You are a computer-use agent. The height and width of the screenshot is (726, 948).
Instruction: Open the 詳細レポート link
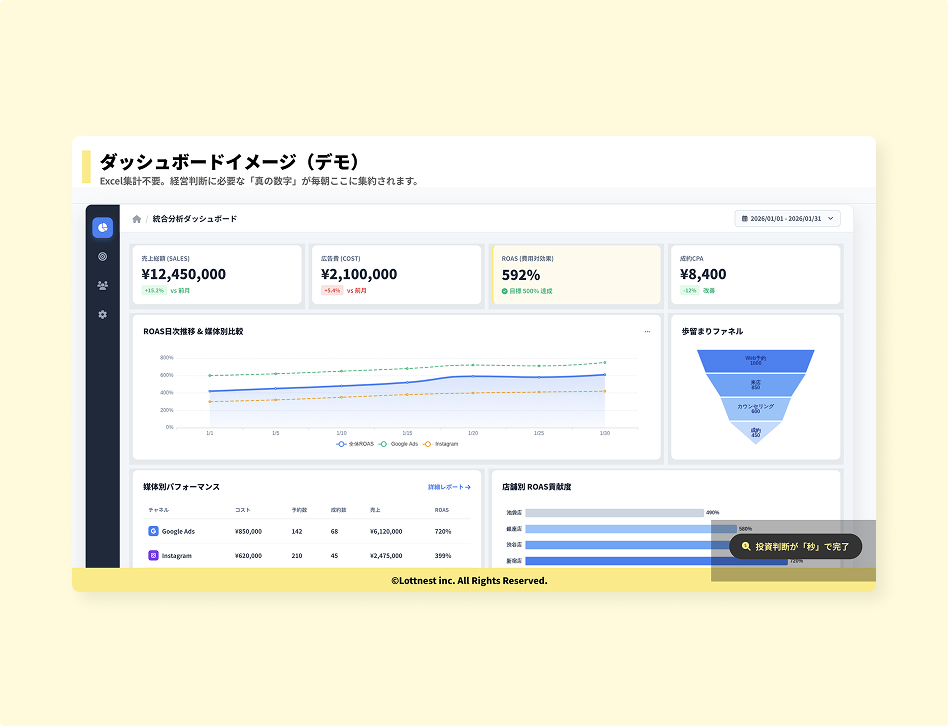point(449,487)
